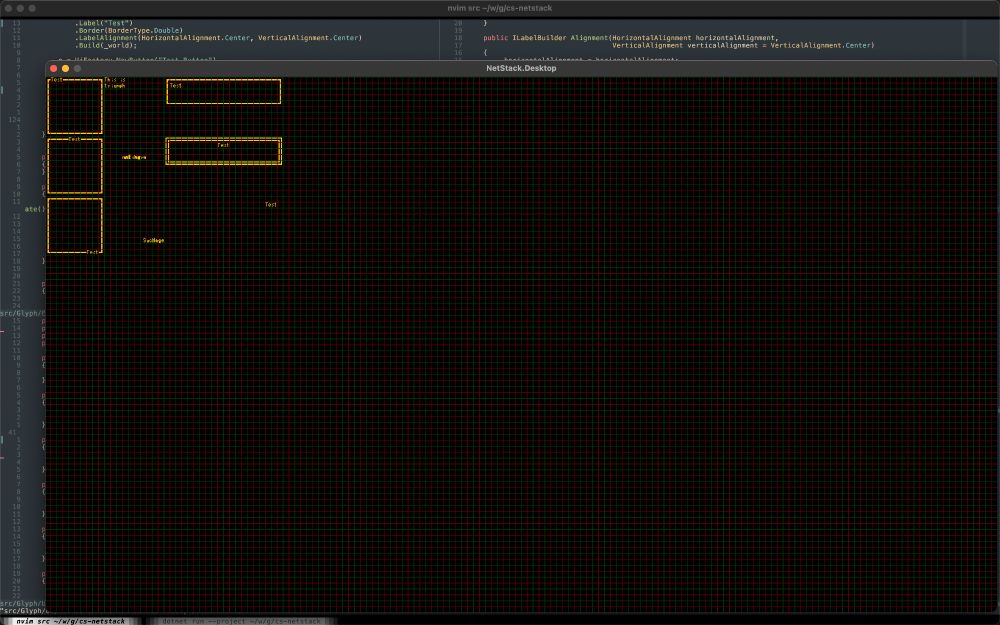Viewport: 1000px width, 625px height.
Task: Click the double-bordered box with centered Test
Action: pyautogui.click(x=224, y=151)
